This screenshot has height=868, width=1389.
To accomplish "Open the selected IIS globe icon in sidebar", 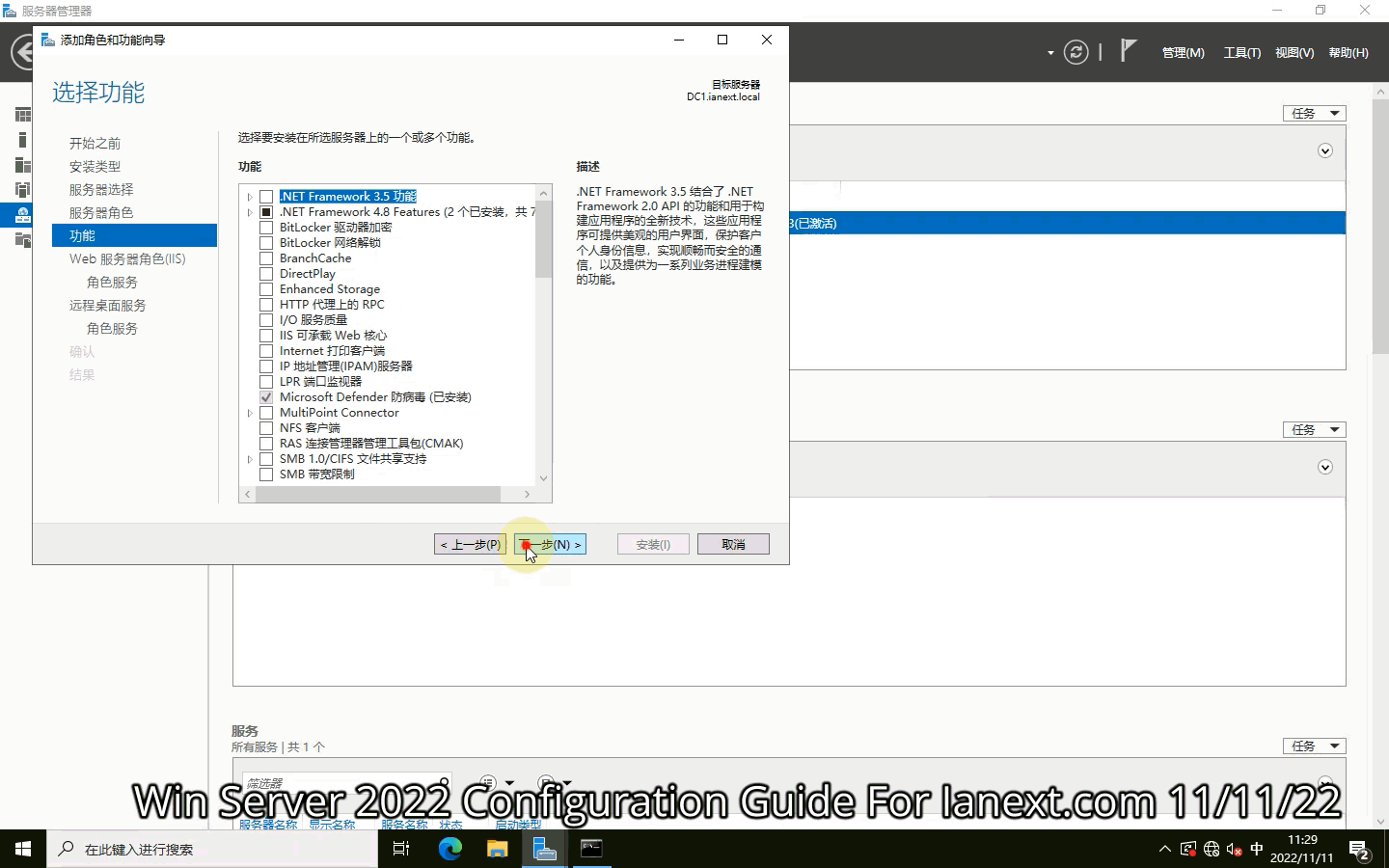I will pyautogui.click(x=22, y=214).
